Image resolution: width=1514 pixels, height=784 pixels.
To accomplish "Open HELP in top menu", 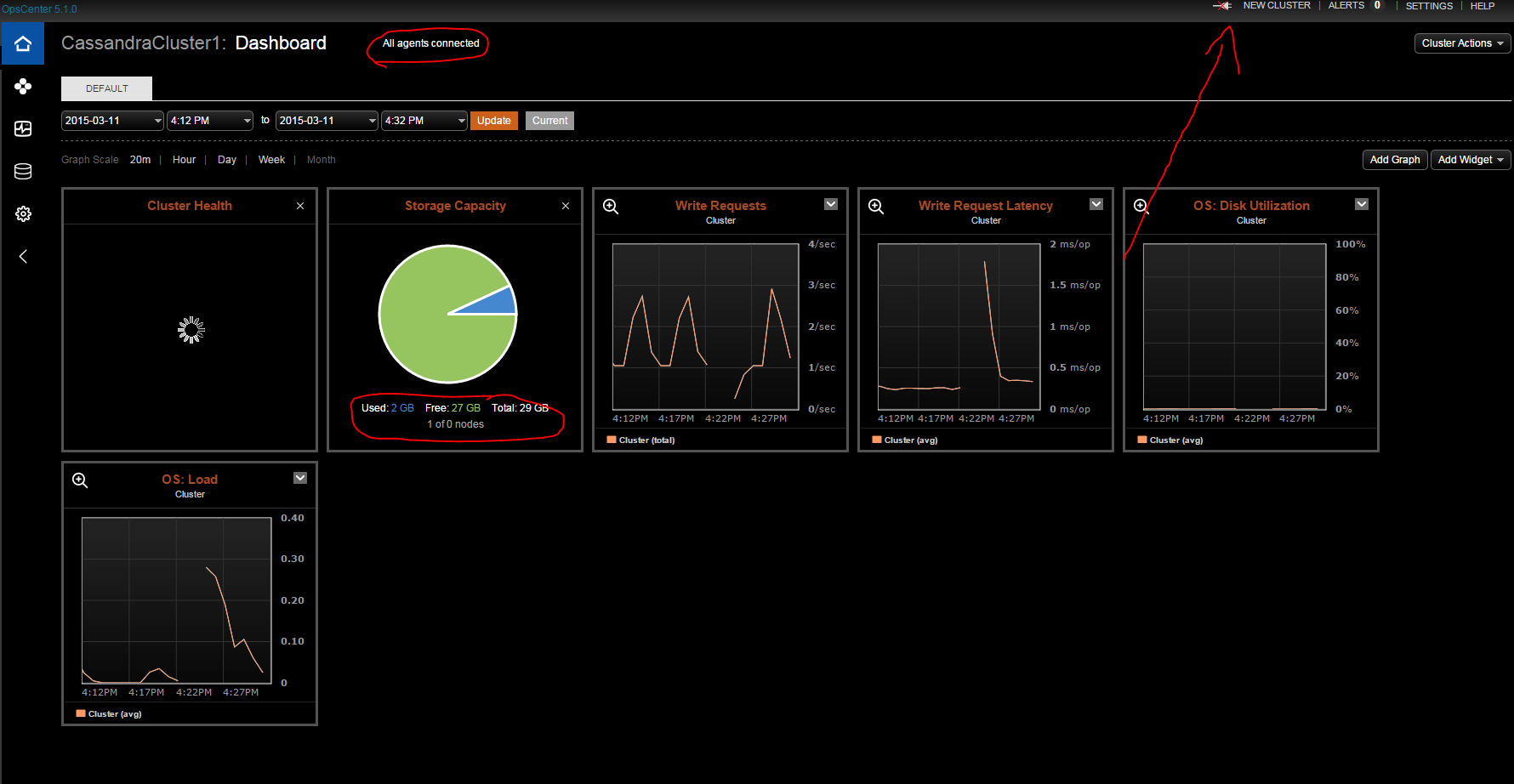I will (1483, 6).
